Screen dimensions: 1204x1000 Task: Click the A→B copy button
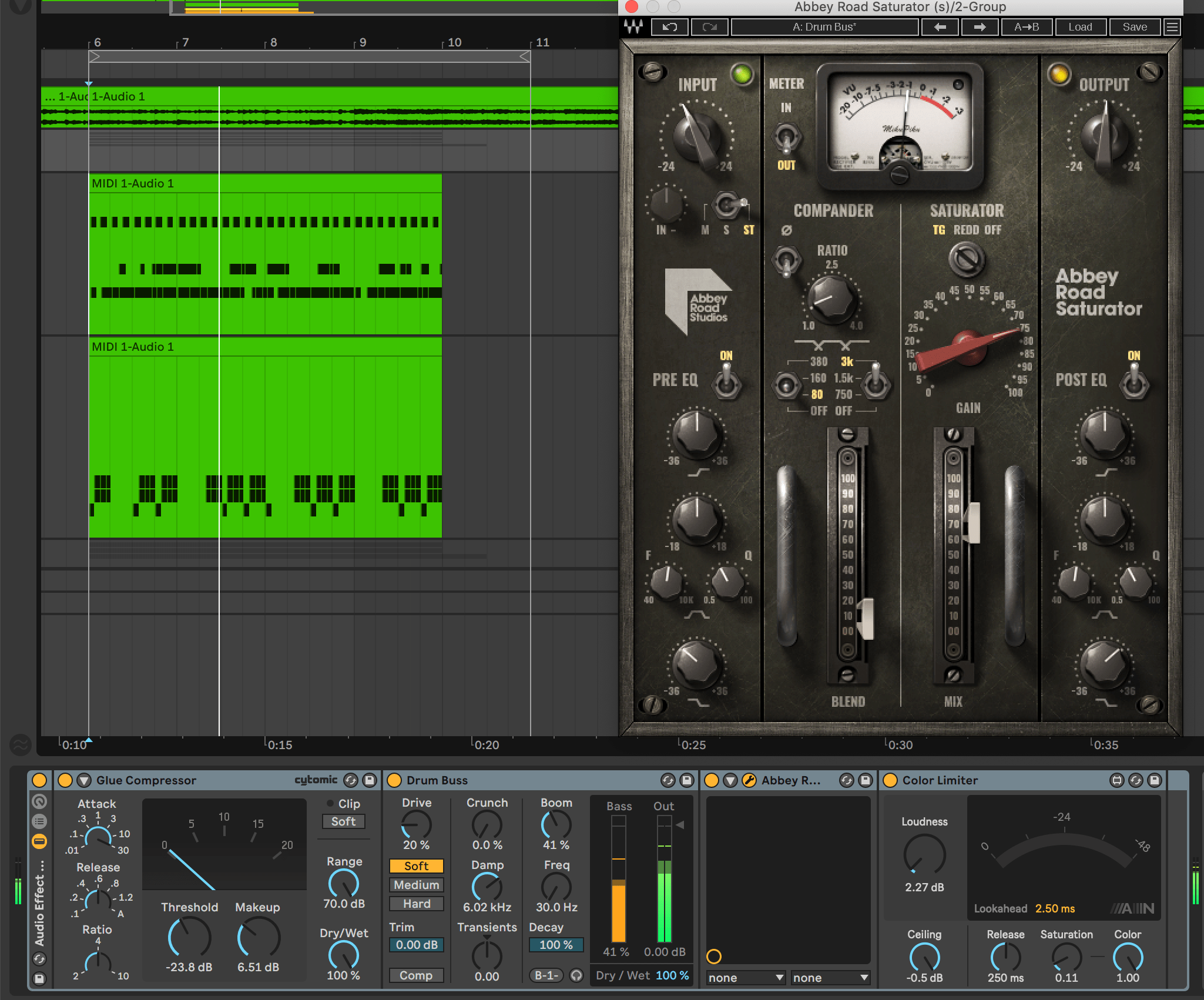point(1026,27)
